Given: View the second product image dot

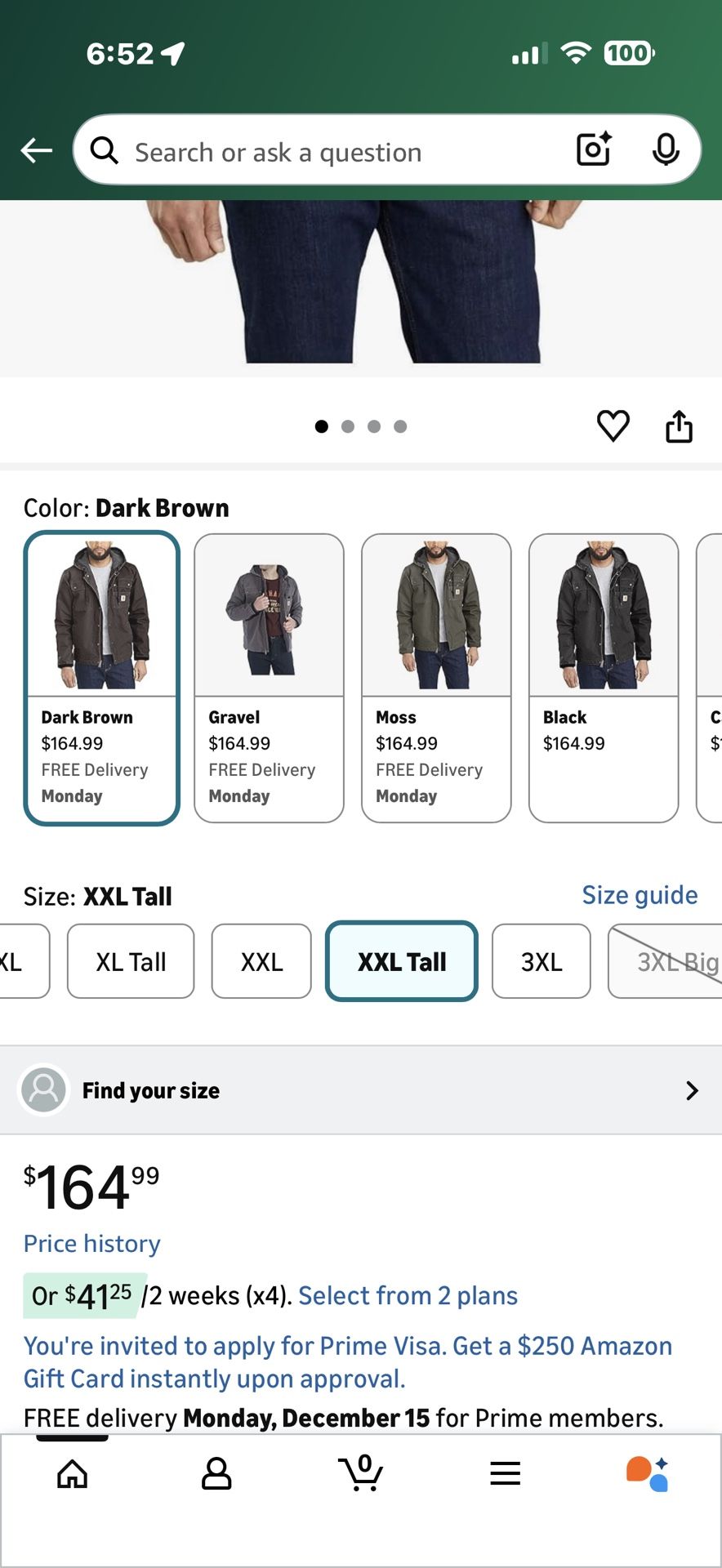Looking at the screenshot, I should (348, 425).
